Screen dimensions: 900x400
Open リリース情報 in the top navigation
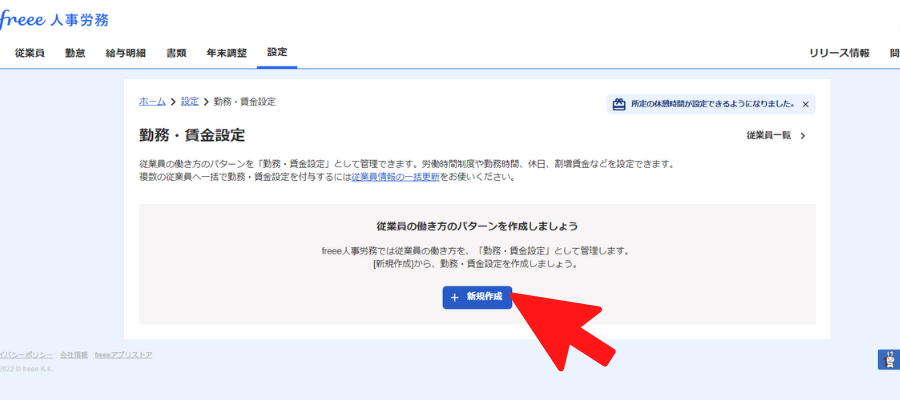pyautogui.click(x=839, y=53)
